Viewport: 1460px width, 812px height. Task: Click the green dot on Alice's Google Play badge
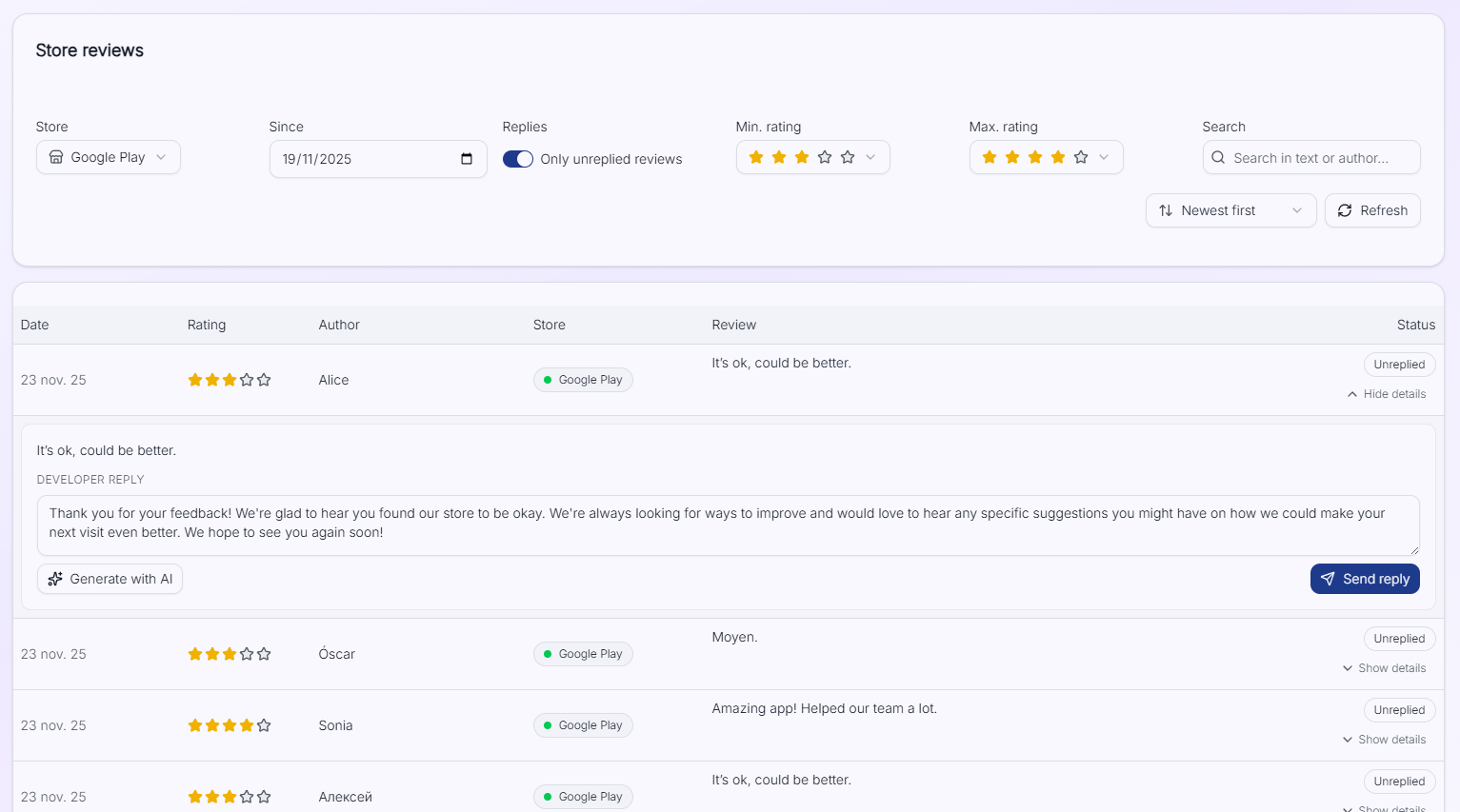548,380
